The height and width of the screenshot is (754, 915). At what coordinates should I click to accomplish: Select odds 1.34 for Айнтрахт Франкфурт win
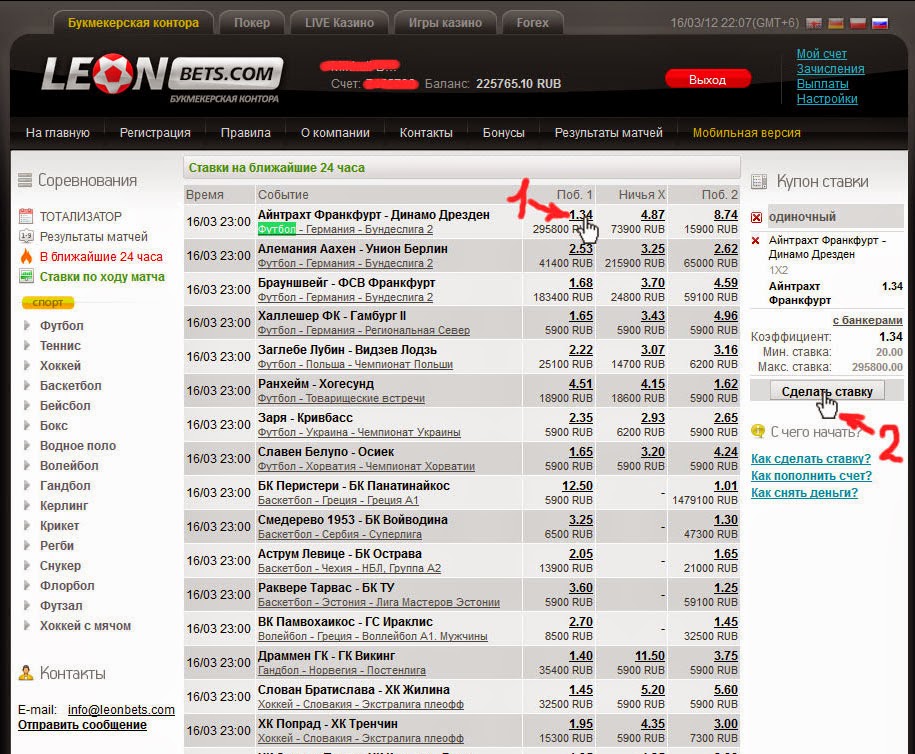581,215
